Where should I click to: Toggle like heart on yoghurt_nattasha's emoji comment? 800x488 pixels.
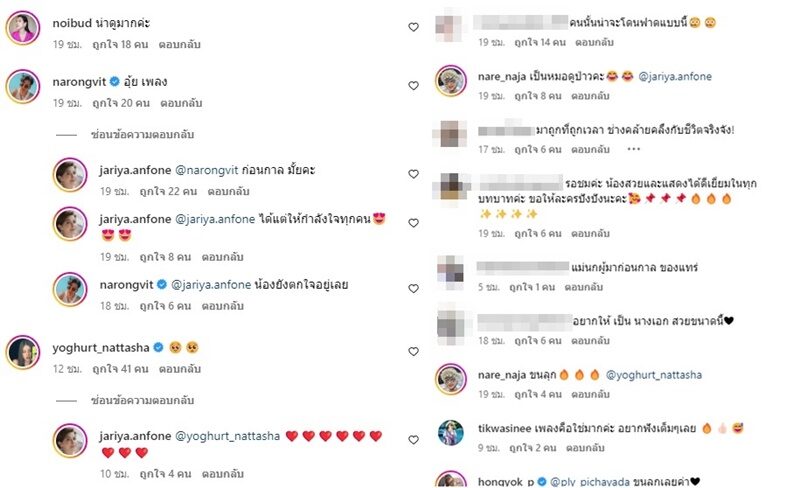tap(413, 351)
